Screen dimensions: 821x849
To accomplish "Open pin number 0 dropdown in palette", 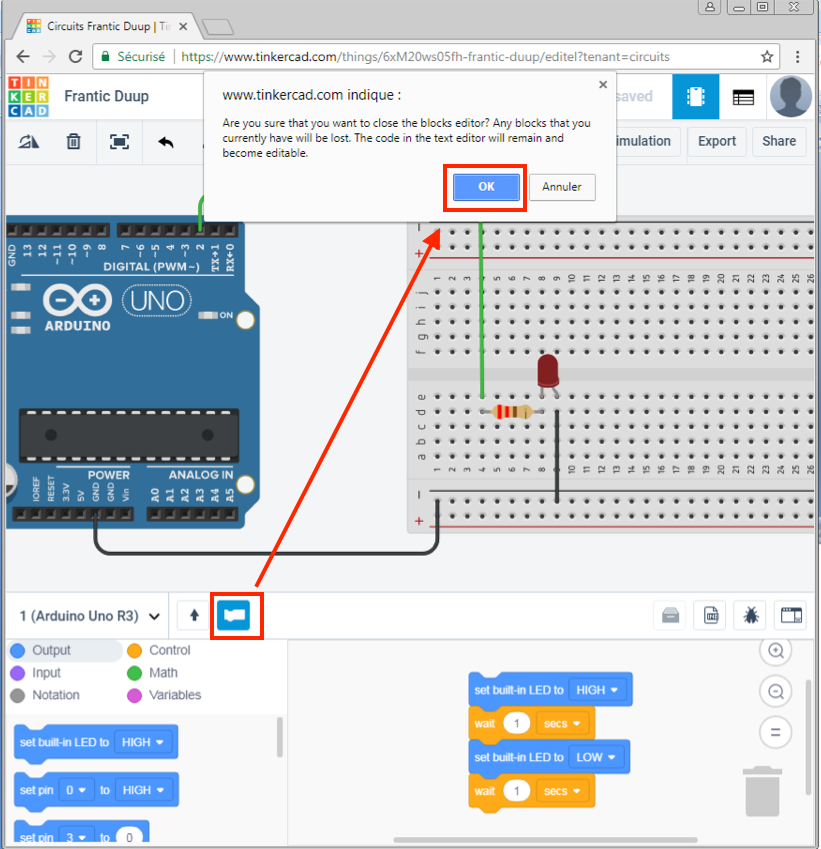I will click(76, 791).
